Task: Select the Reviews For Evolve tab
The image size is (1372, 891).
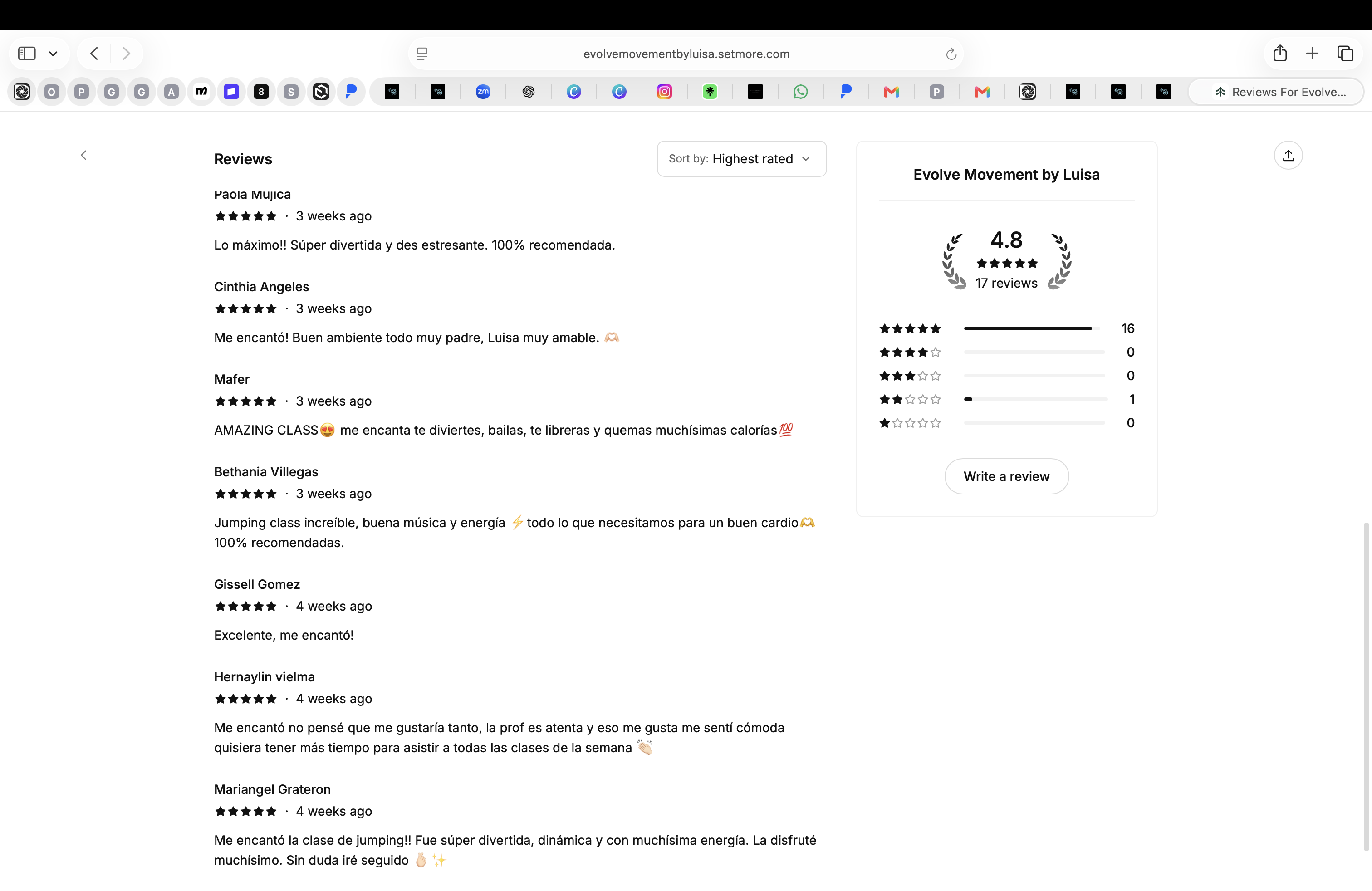Action: (x=1276, y=92)
